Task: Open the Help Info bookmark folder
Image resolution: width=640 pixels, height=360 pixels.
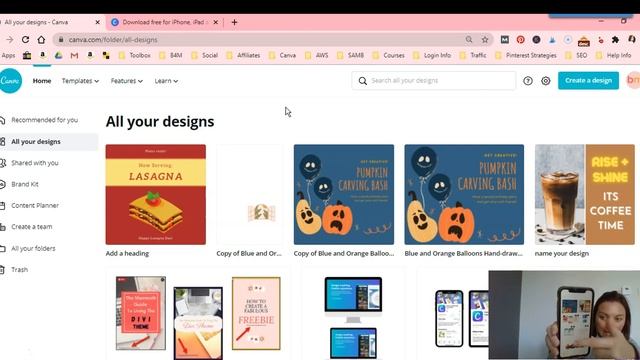Action: (x=614, y=55)
